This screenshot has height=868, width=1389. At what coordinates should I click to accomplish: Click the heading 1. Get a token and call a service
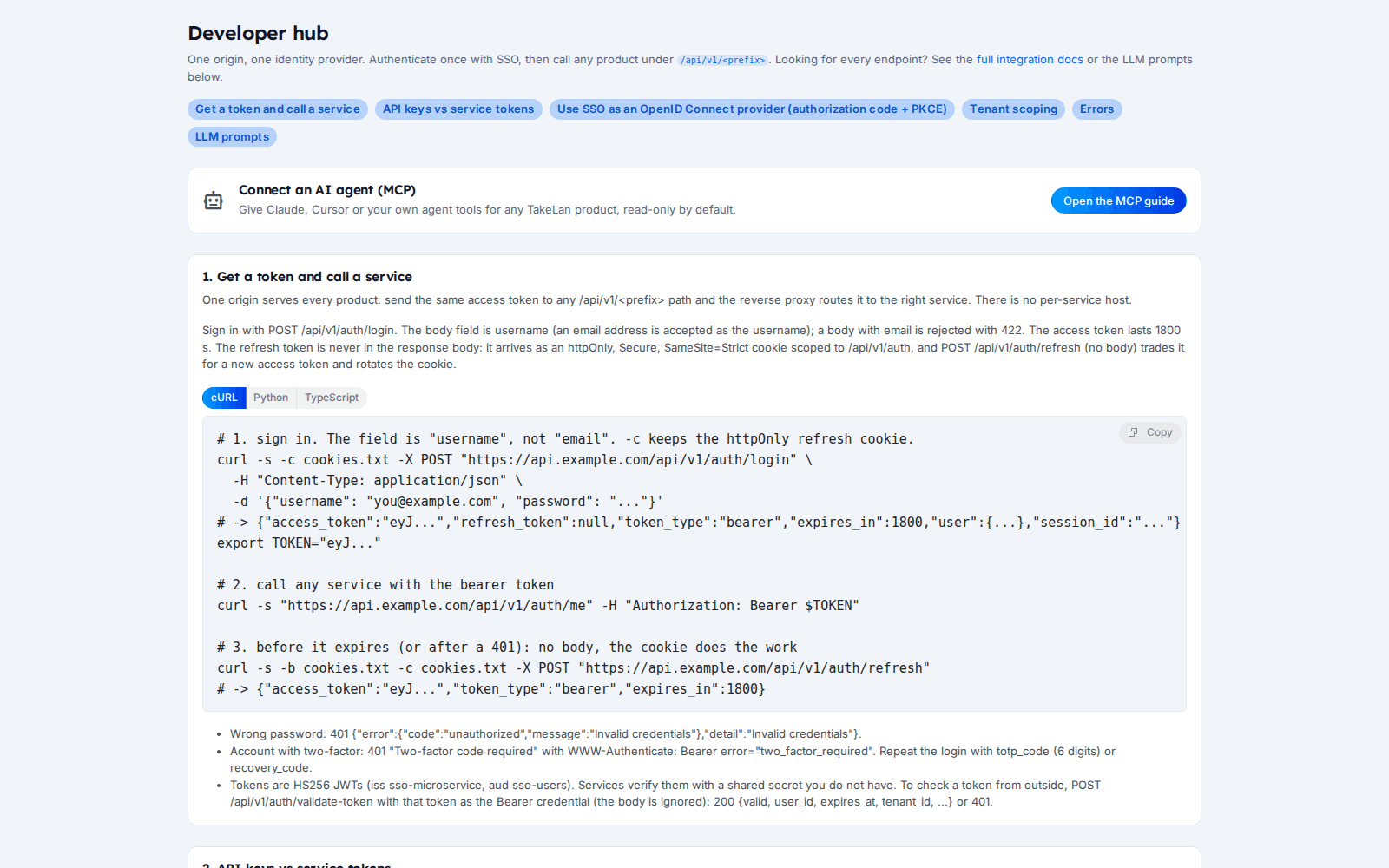(x=307, y=277)
